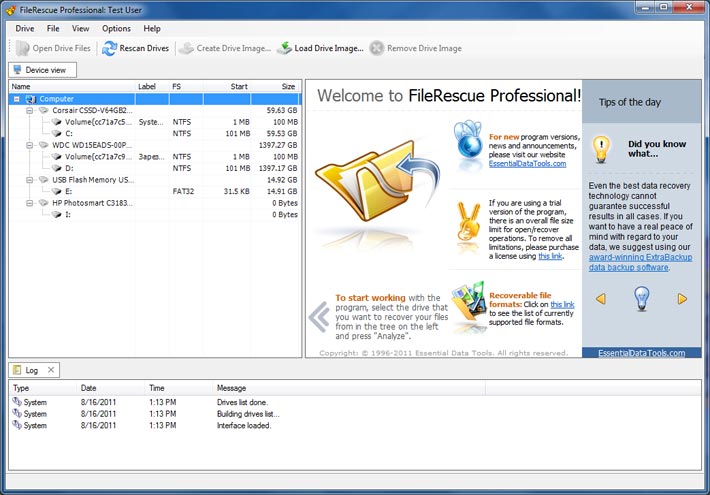Click the C: volume icon
The width and height of the screenshot is (710, 495).
[x=57, y=133]
